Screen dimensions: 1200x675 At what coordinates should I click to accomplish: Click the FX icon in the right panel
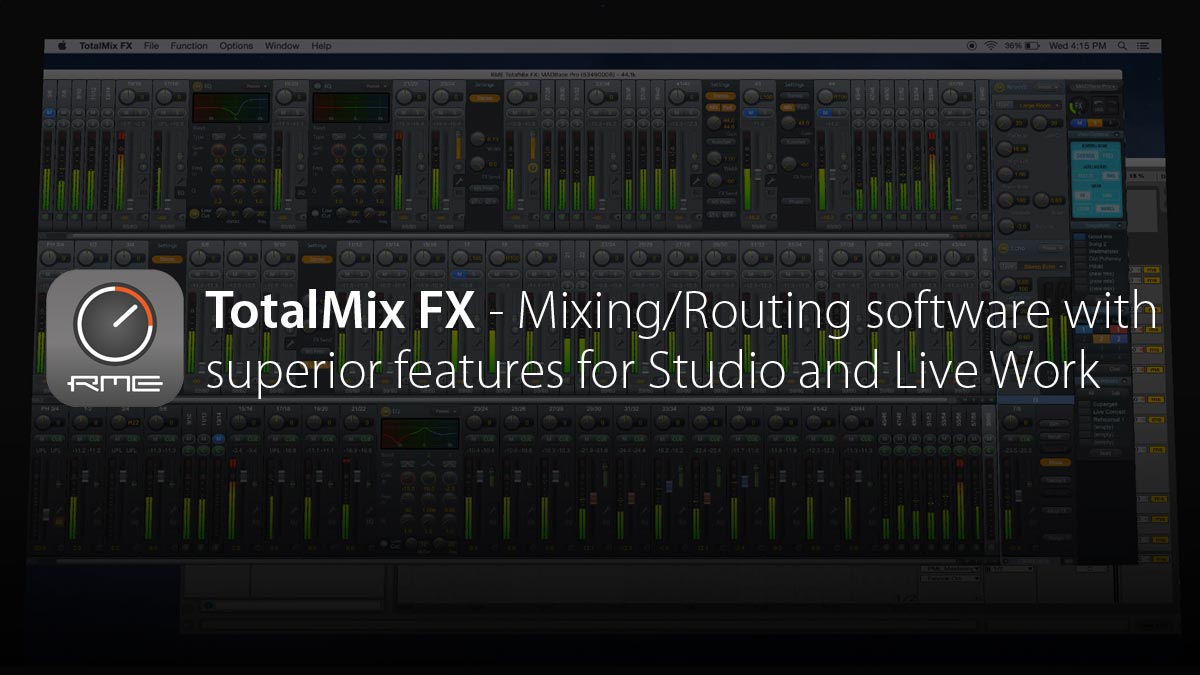1076,106
